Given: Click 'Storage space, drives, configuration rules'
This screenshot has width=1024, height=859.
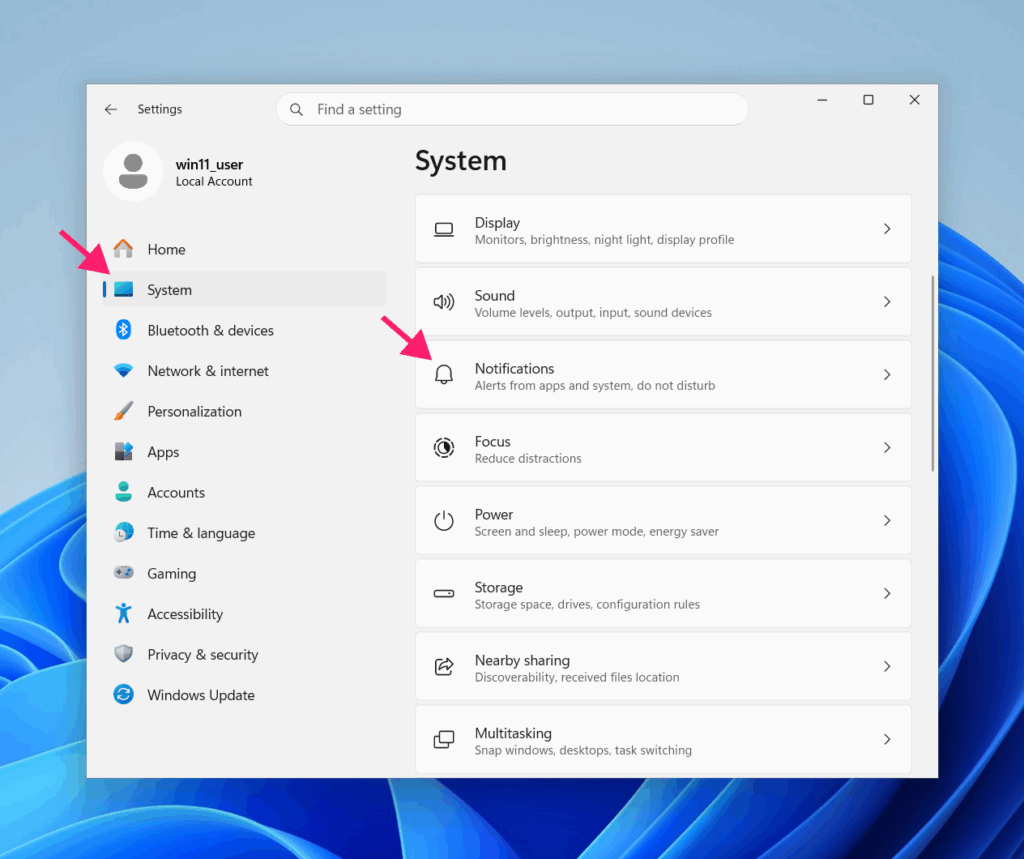Looking at the screenshot, I should click(x=587, y=604).
